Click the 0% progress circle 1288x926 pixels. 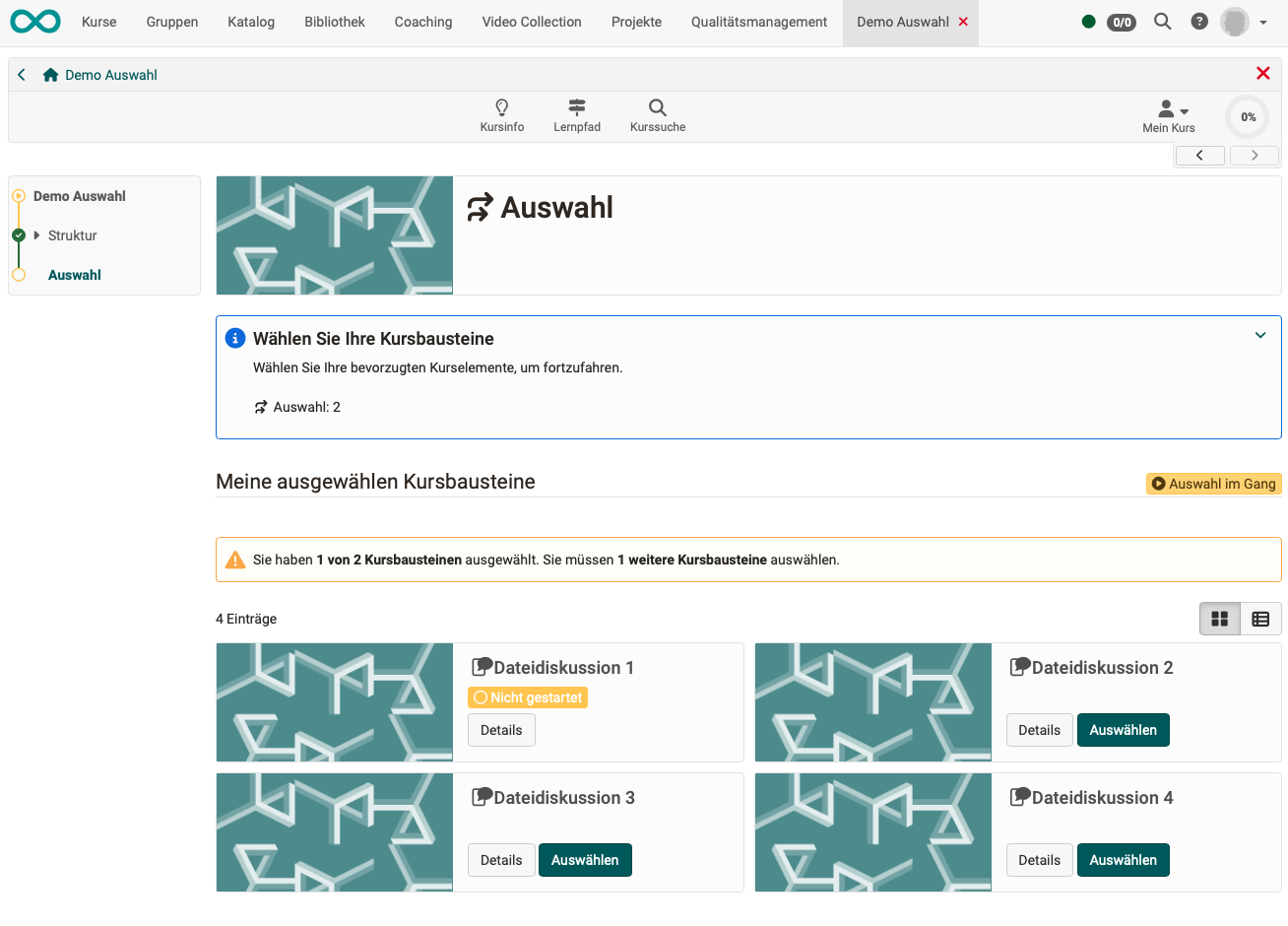click(x=1248, y=117)
